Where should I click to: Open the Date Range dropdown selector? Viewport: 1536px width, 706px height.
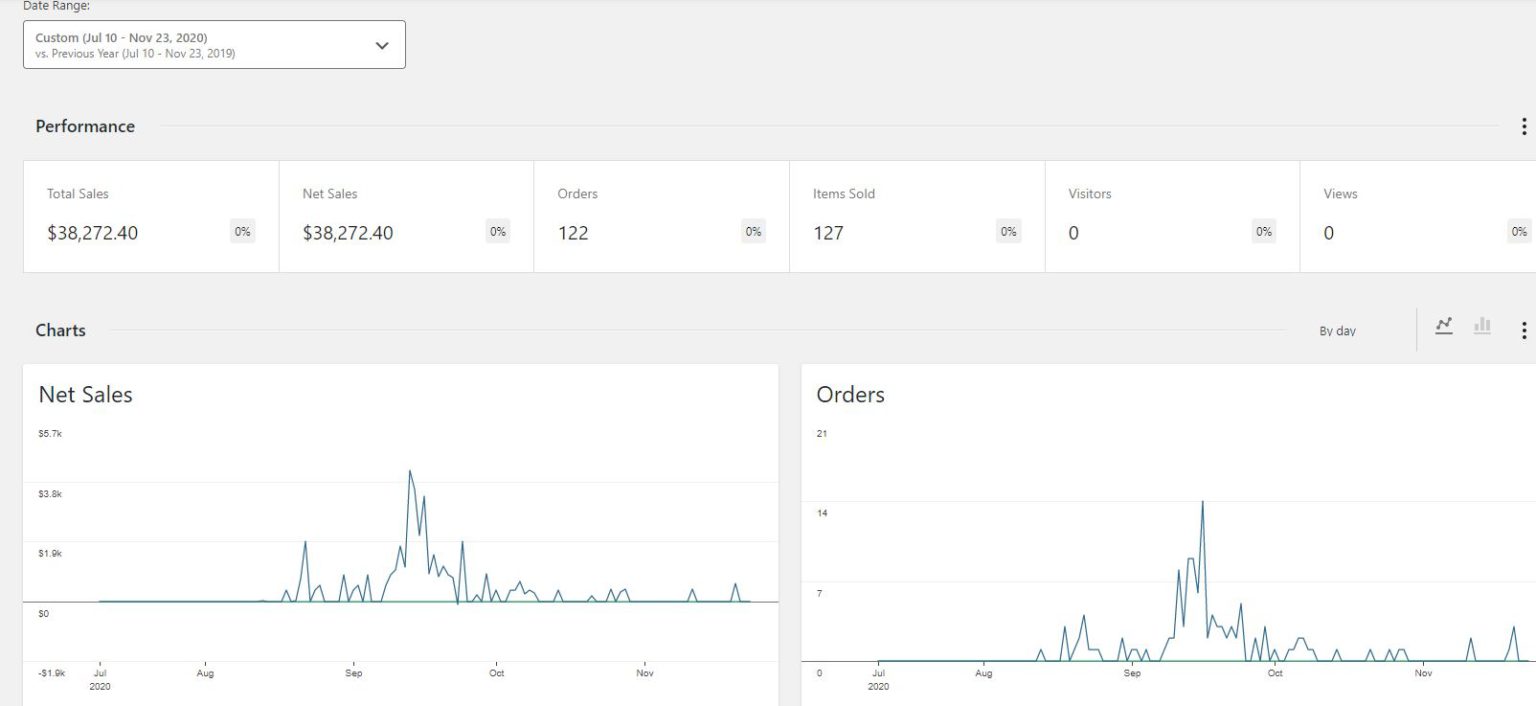(x=213, y=45)
